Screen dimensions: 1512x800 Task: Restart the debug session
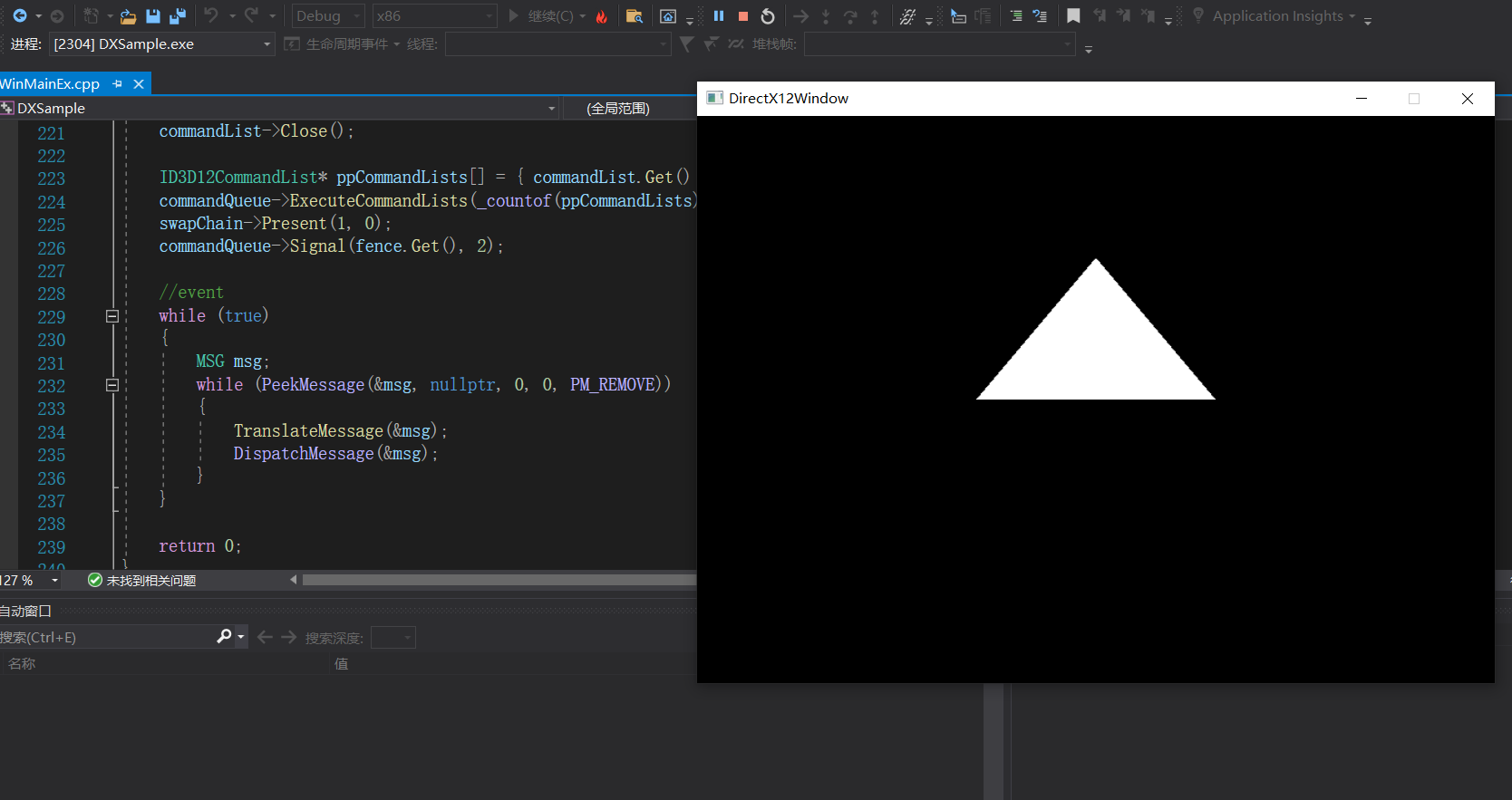point(768,16)
